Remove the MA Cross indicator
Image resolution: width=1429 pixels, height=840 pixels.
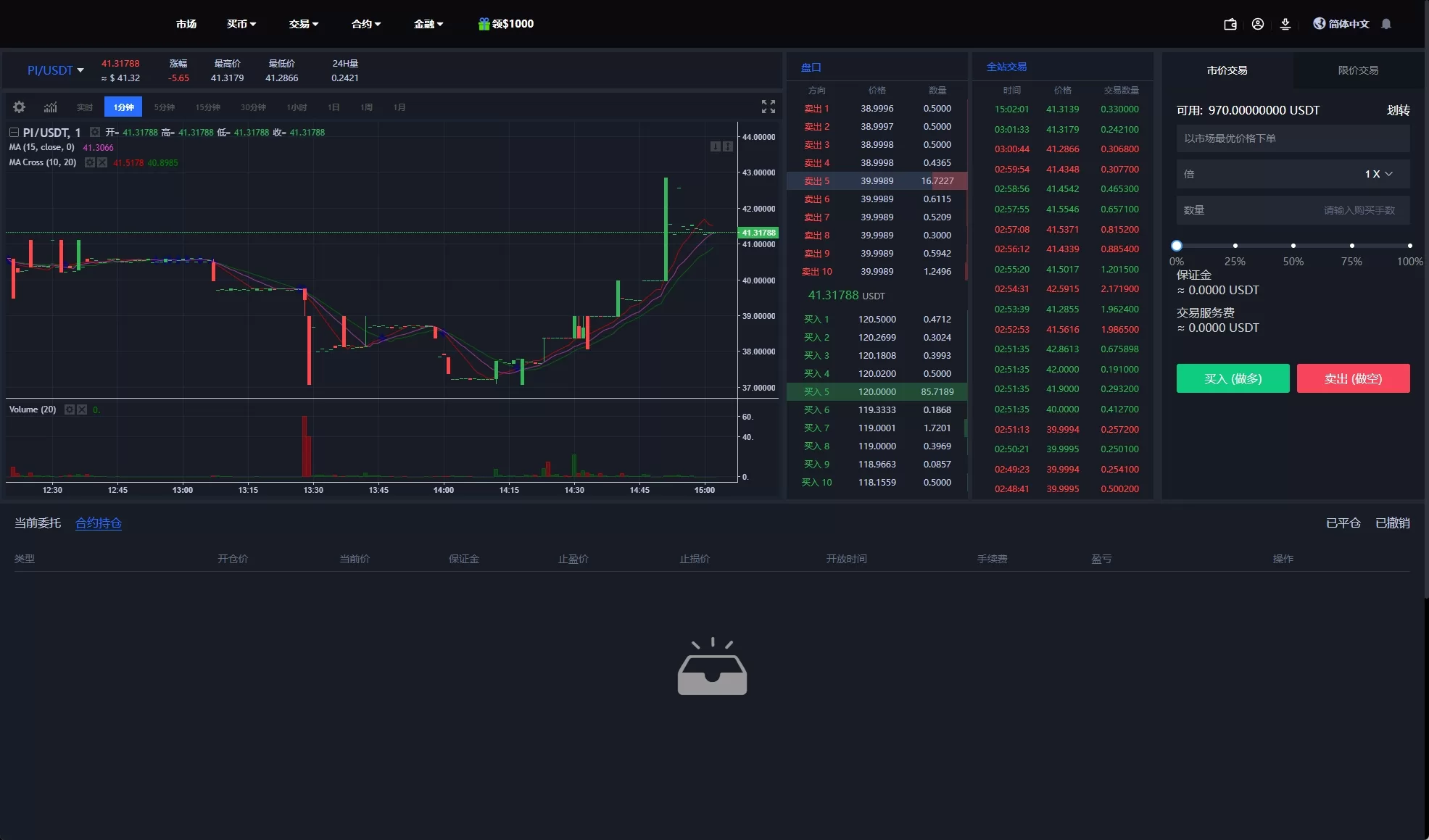(102, 162)
